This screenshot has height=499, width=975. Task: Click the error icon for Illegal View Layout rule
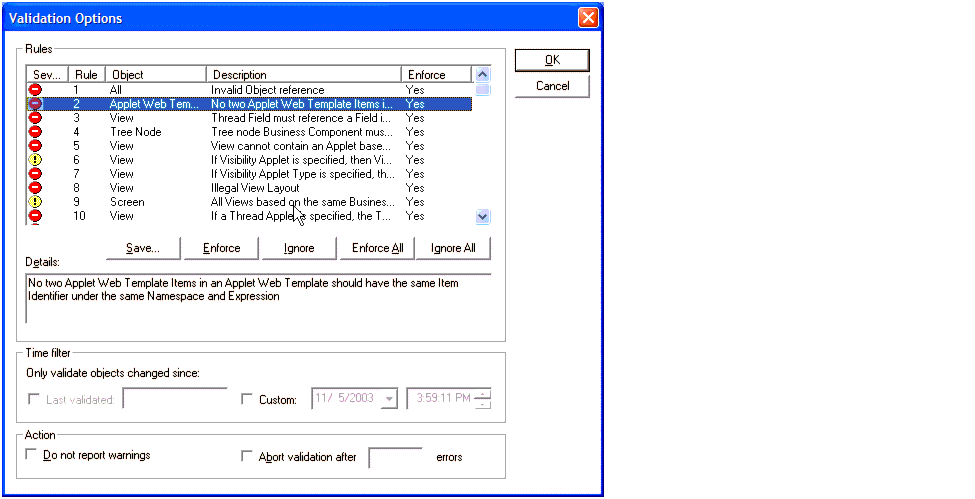[35, 188]
